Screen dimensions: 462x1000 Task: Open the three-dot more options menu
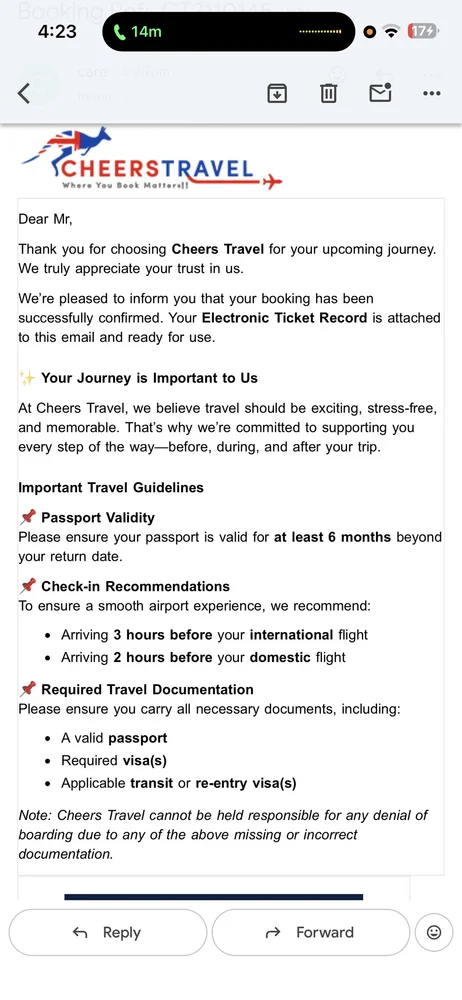coord(432,94)
